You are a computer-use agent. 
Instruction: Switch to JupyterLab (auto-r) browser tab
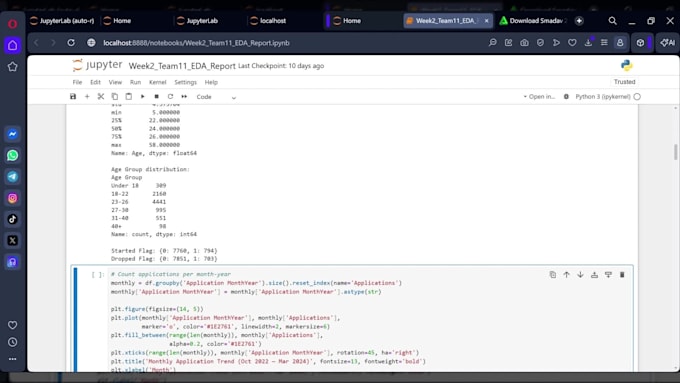click(62, 20)
